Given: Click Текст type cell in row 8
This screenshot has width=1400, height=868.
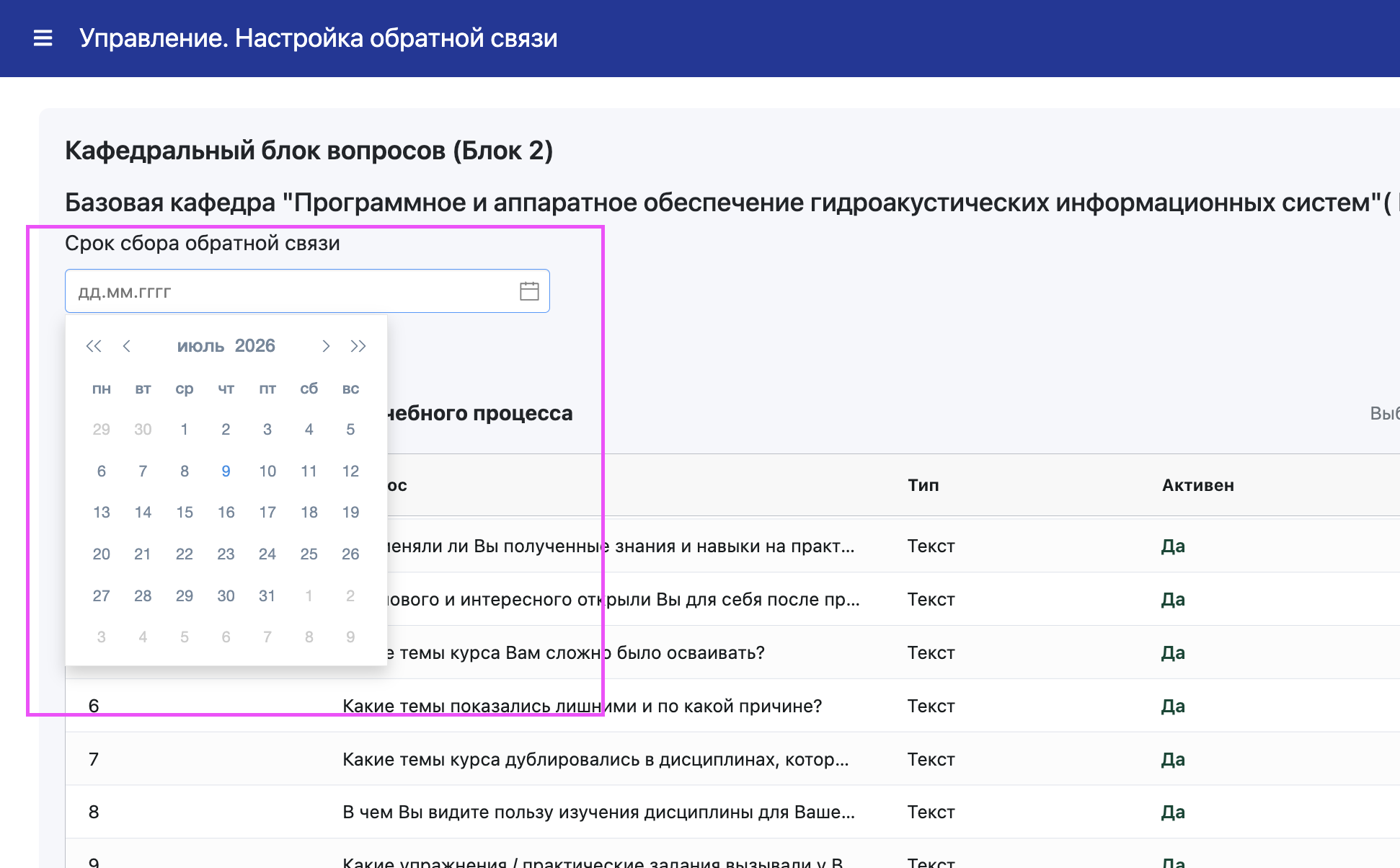Looking at the screenshot, I should pos(931,812).
